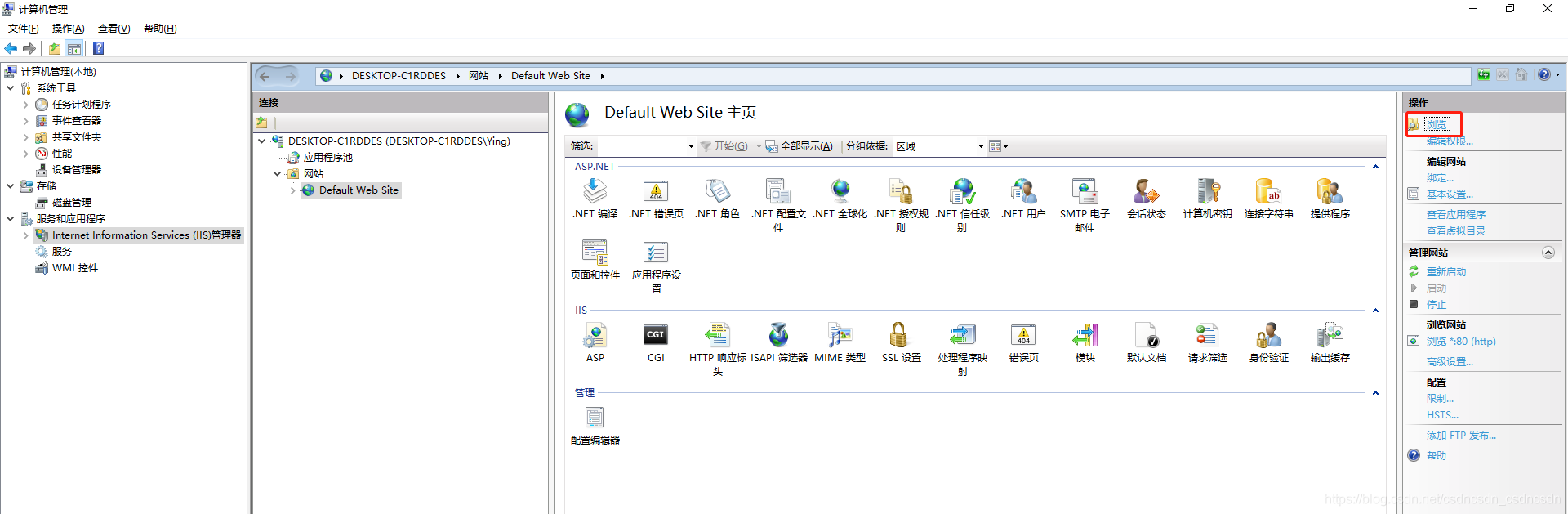1568x514 pixels.
Task: Collapse the ASP.NET group section
Action: pyautogui.click(x=1375, y=167)
